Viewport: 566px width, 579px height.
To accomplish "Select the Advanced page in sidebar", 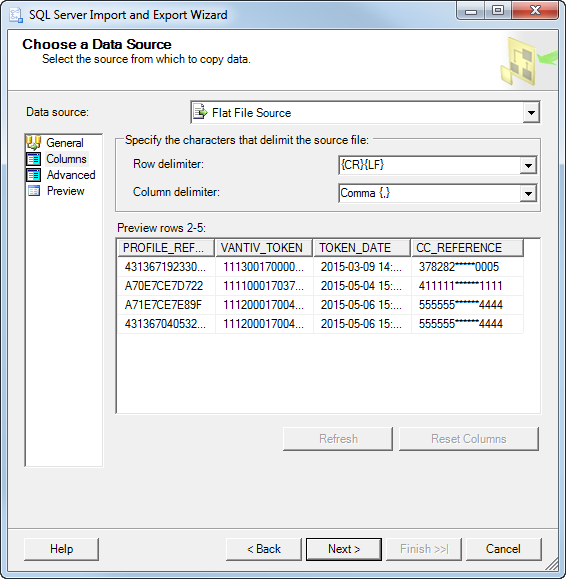I will (x=71, y=175).
